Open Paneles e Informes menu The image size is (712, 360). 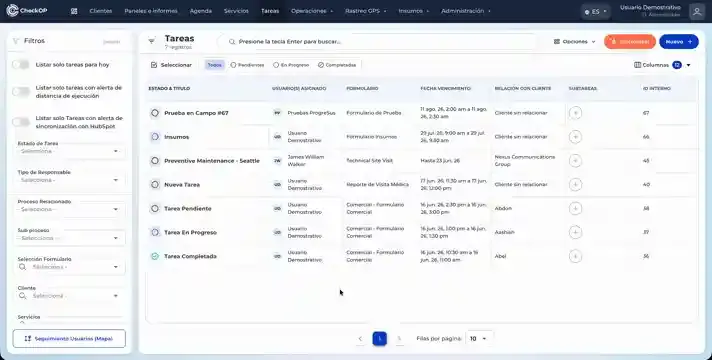(151, 11)
